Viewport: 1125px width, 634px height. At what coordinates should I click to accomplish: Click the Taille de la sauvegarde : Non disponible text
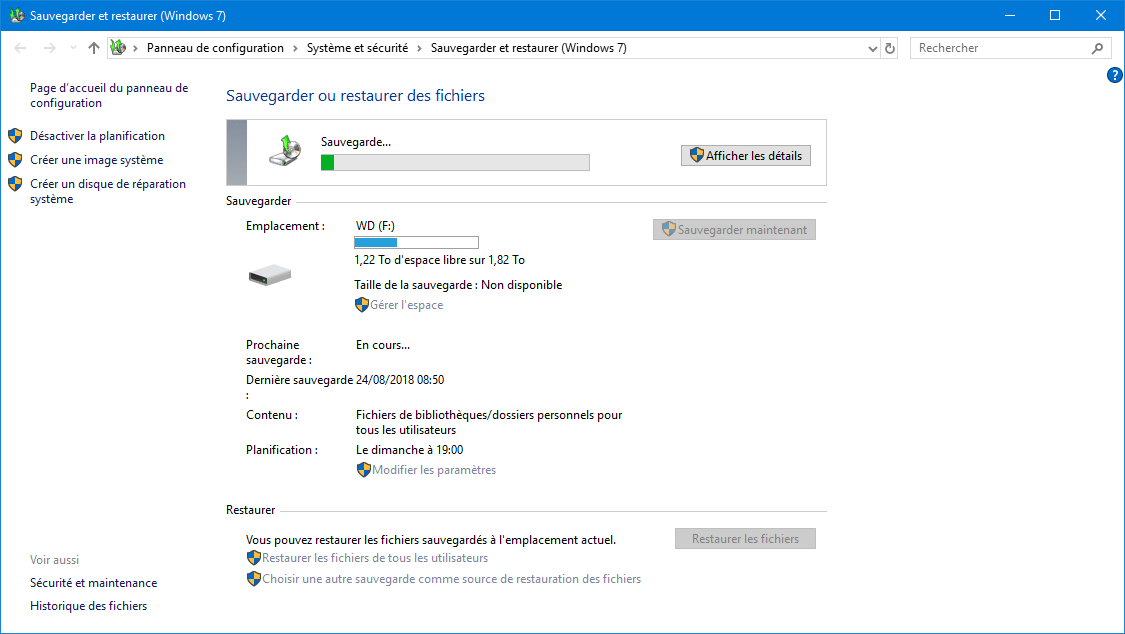(x=458, y=285)
